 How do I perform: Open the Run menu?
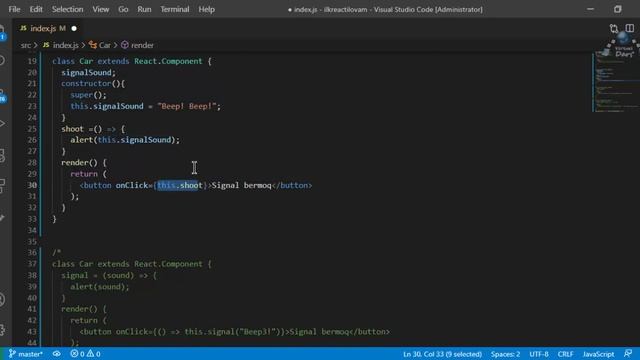tap(144, 9)
